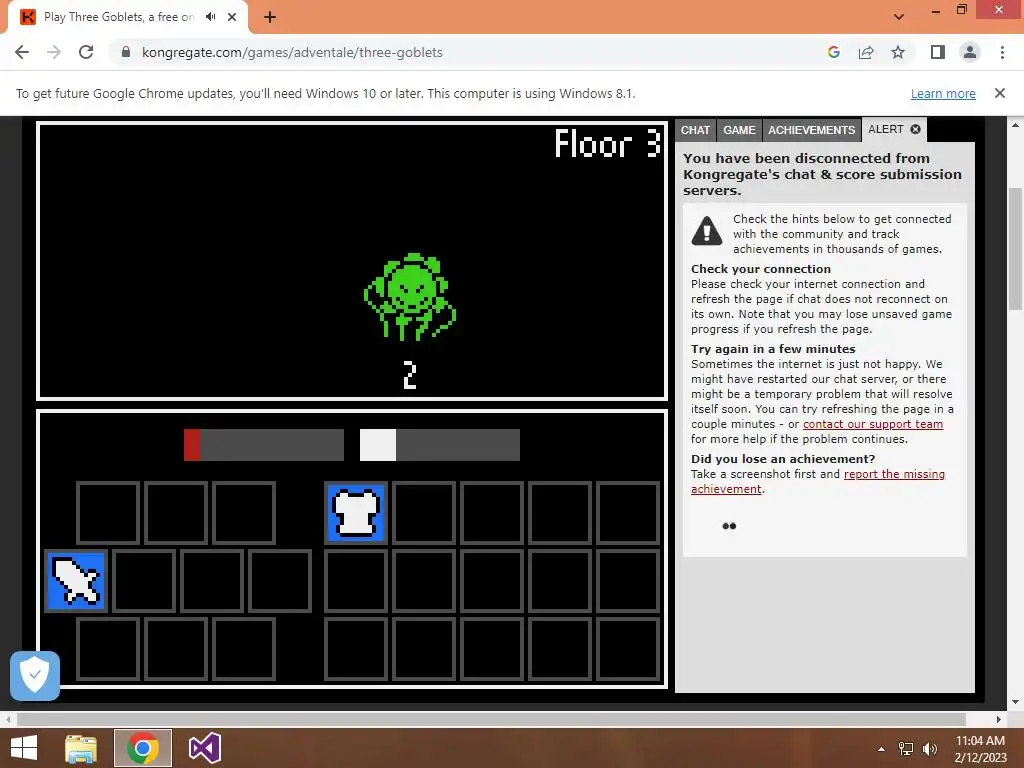
Task: Click the vertical page scrollbar thumb
Action: coord(1016,248)
